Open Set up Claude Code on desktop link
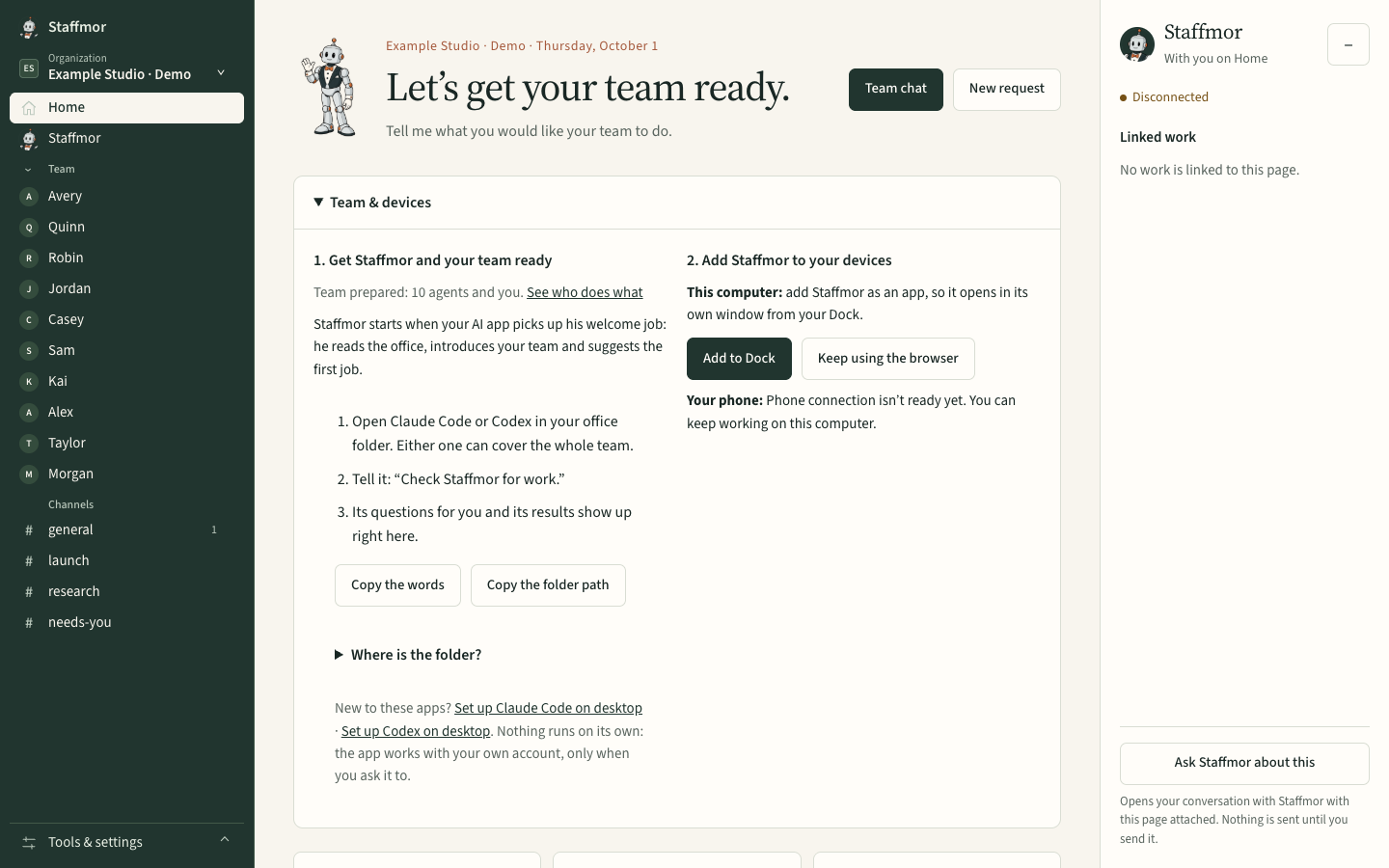Viewport: 1389px width, 868px height. click(548, 708)
